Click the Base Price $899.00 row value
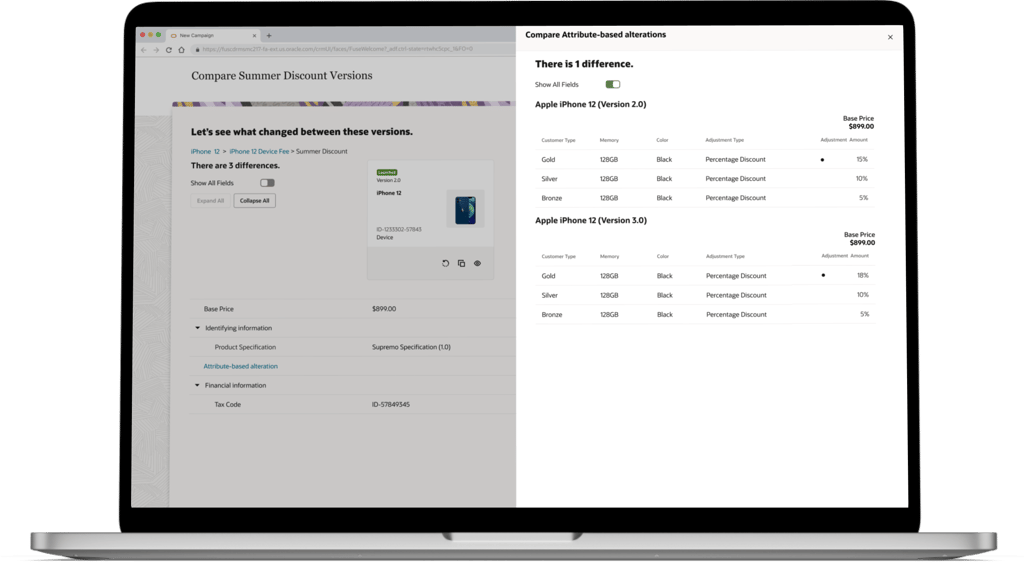 tap(384, 309)
